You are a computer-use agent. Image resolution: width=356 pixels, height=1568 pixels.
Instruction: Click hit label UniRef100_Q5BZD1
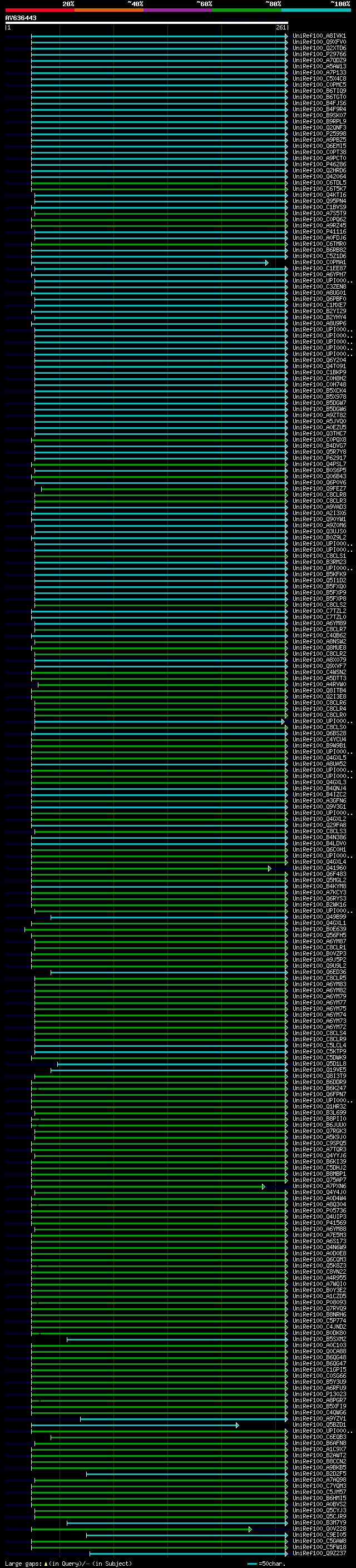pyautogui.click(x=319, y=1426)
